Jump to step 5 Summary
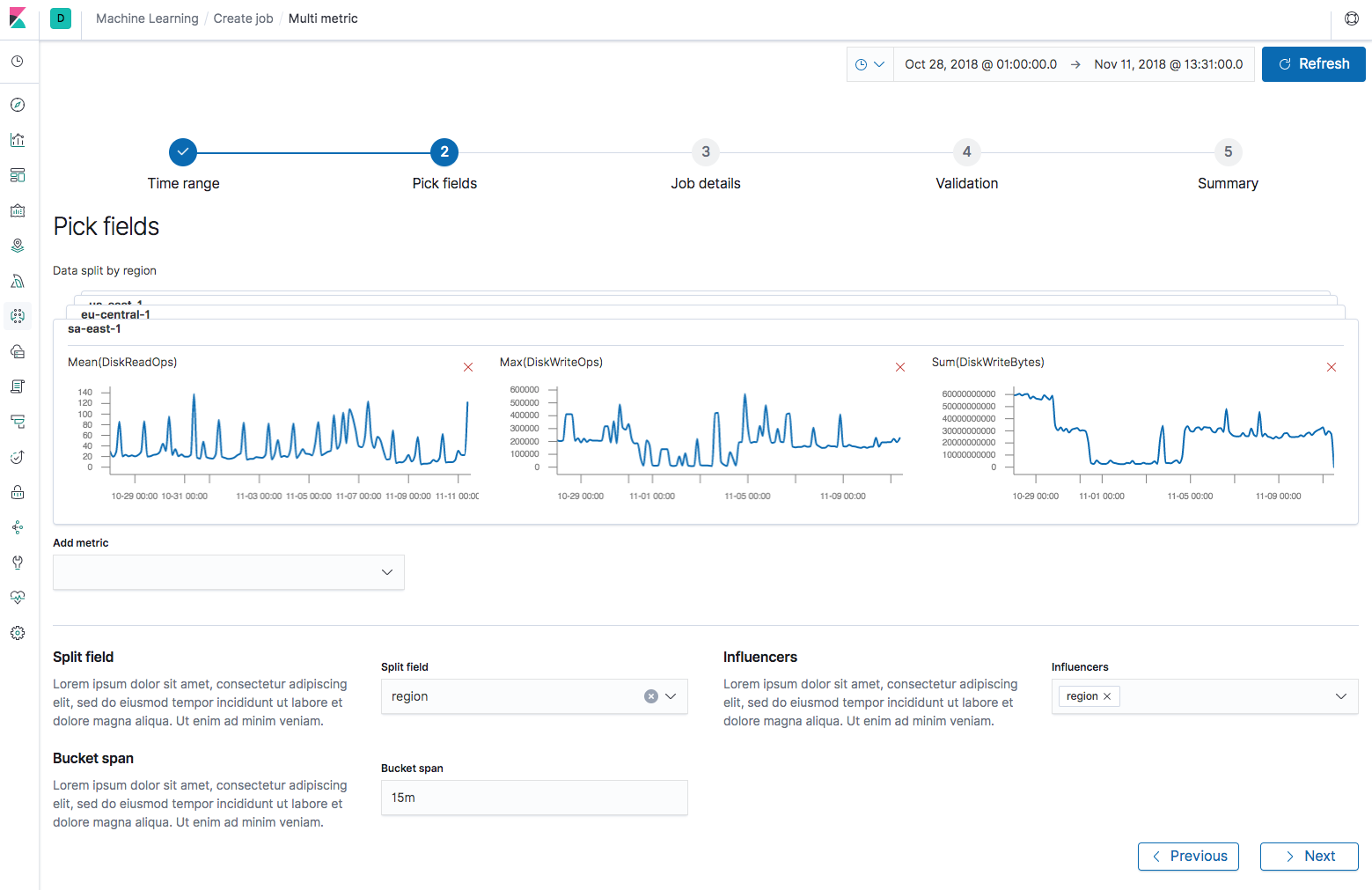This screenshot has height=890, width=1372. 1229,152
